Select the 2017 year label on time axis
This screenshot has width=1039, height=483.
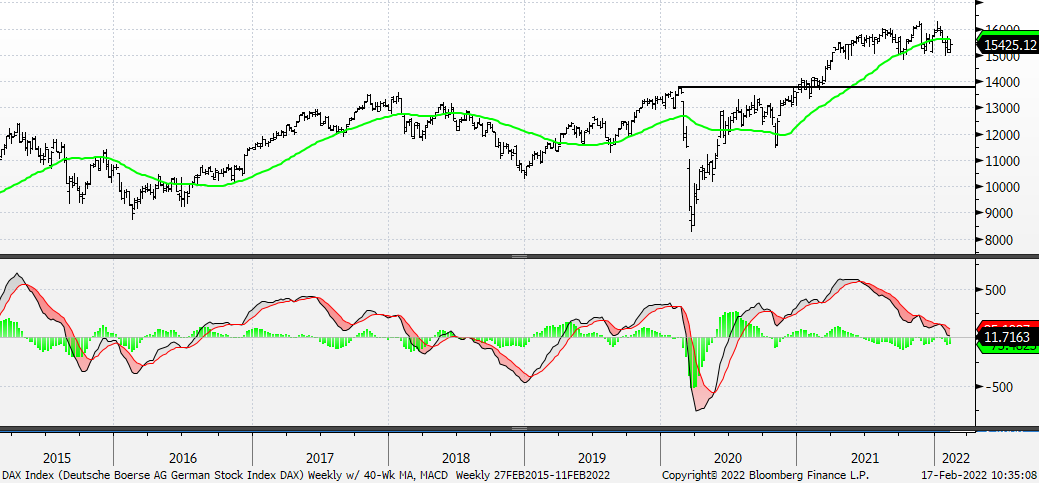320,458
